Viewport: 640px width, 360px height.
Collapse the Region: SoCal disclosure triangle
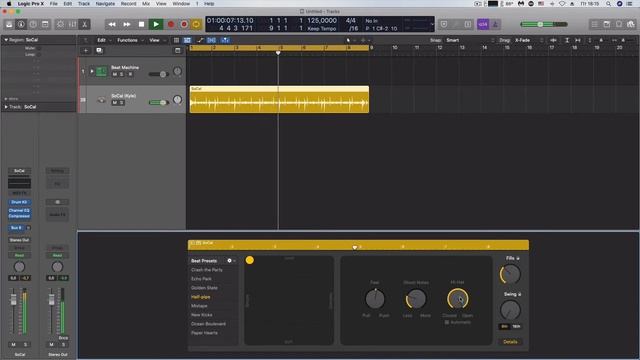6,40
